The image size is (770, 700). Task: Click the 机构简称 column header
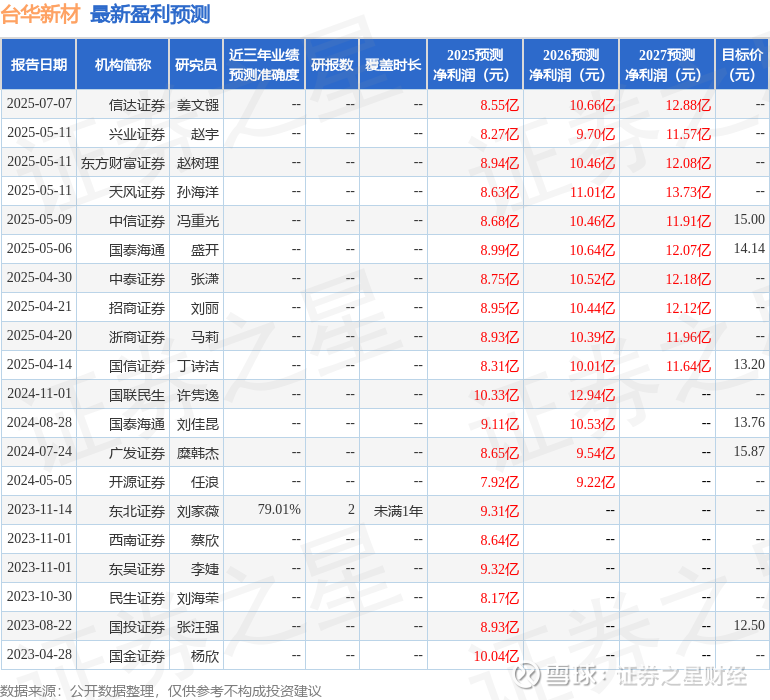[123, 64]
